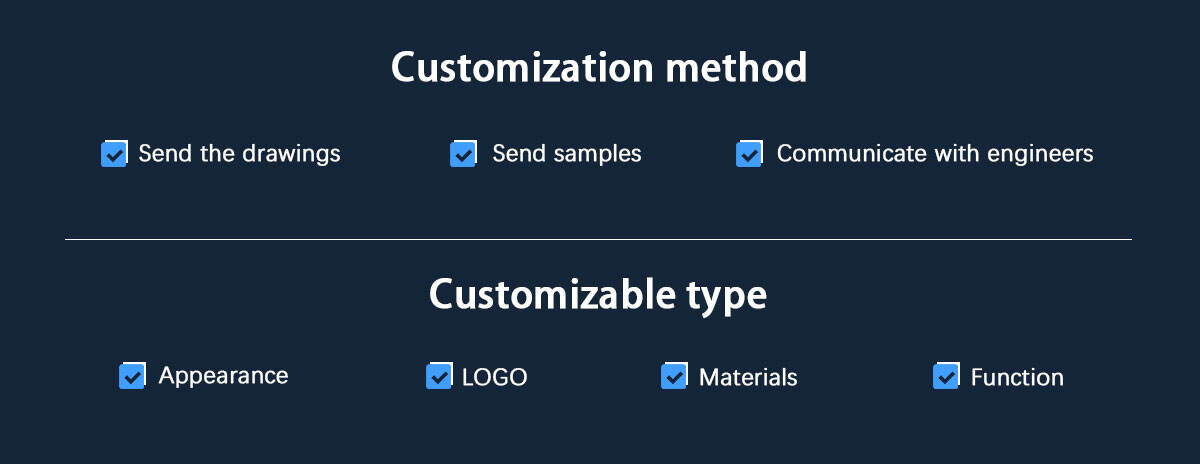Click the horizontal divider line between sections
Image resolution: width=1200 pixels, height=464 pixels.
(x=598, y=240)
